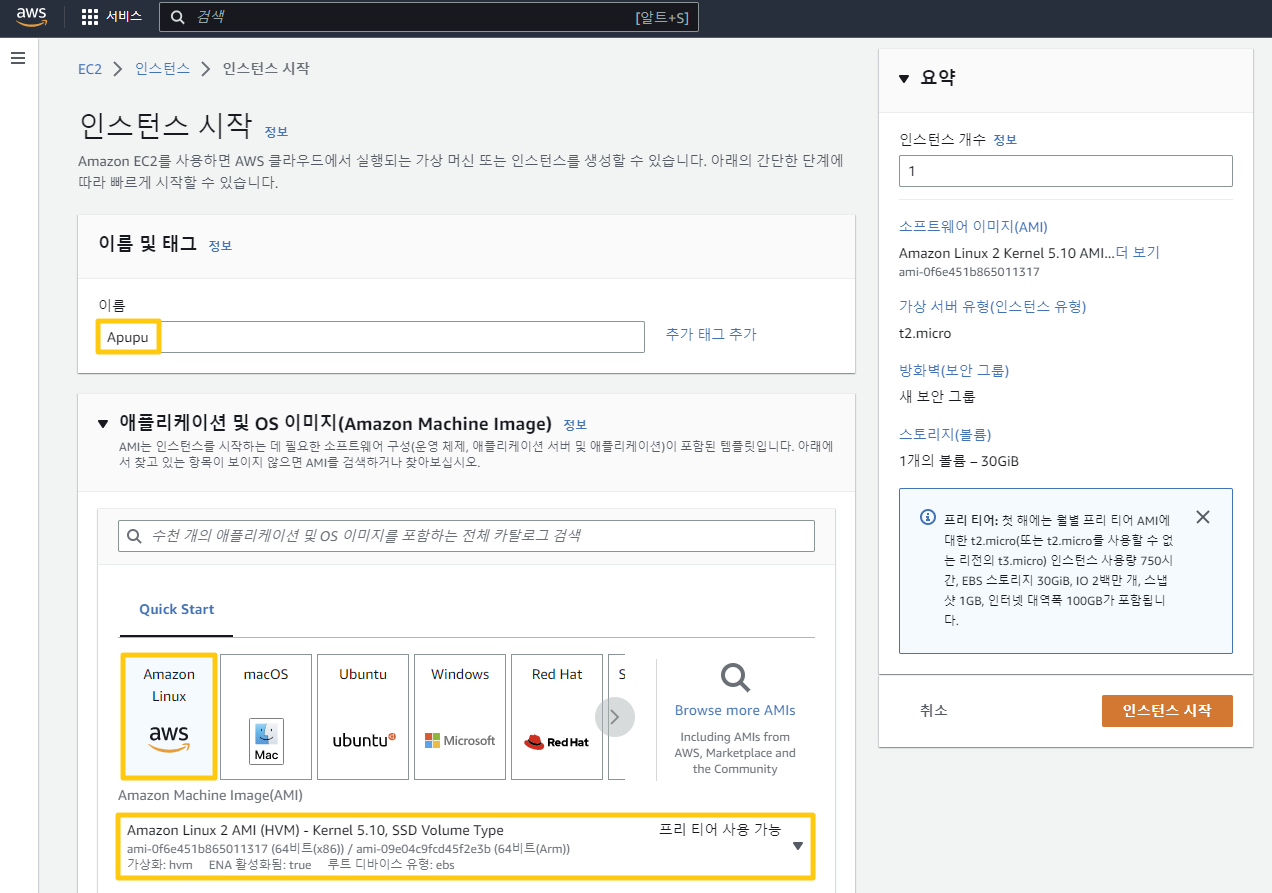
Task: Open 정보 link beside 이름 및 태그
Action: pos(220,246)
